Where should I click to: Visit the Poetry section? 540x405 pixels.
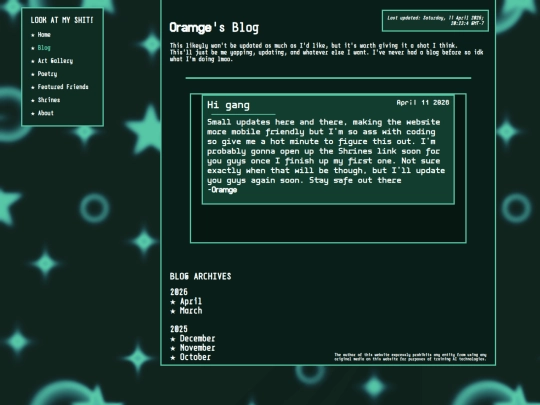click(x=48, y=74)
